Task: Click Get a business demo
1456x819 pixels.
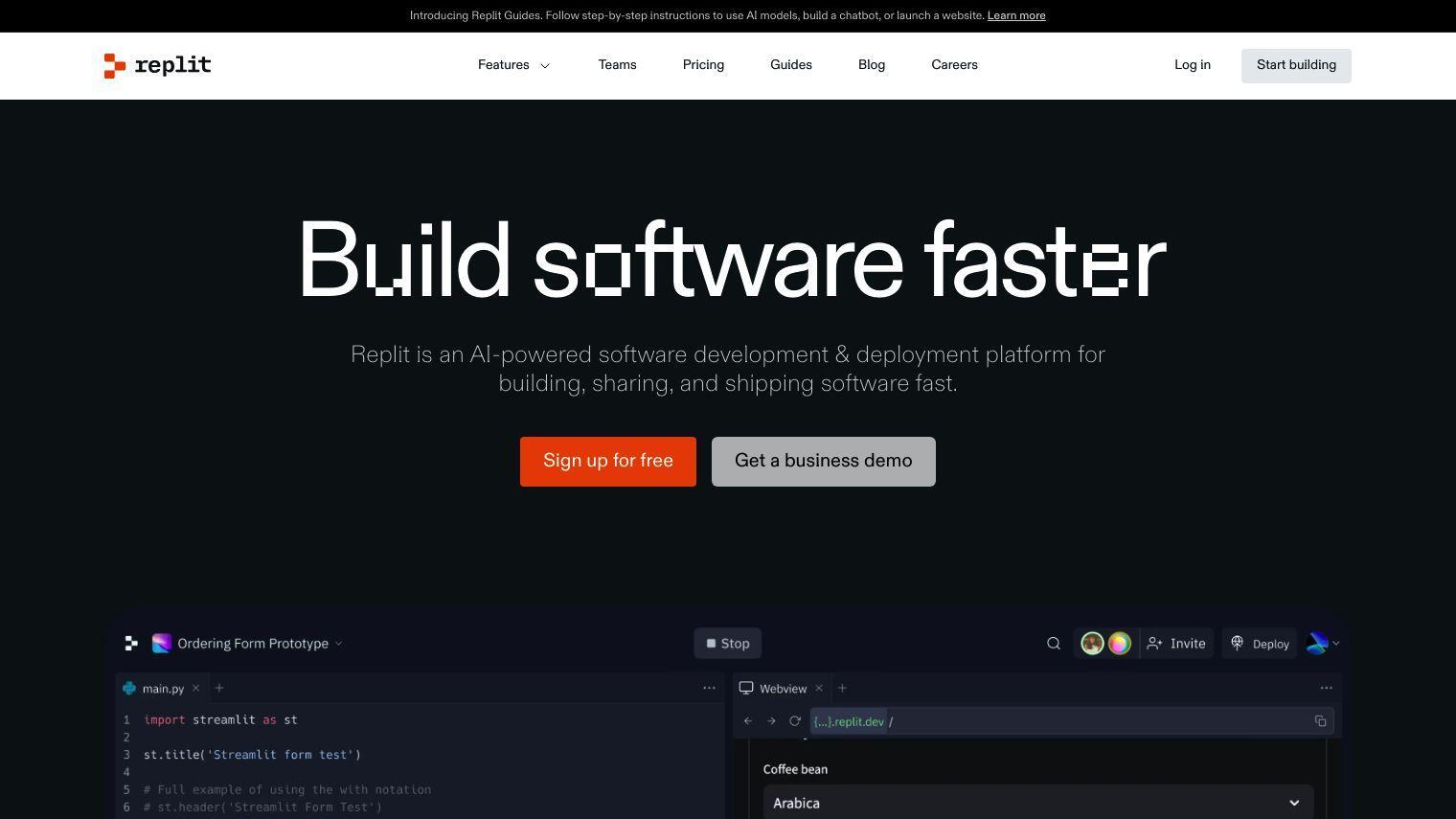Action: [824, 462]
